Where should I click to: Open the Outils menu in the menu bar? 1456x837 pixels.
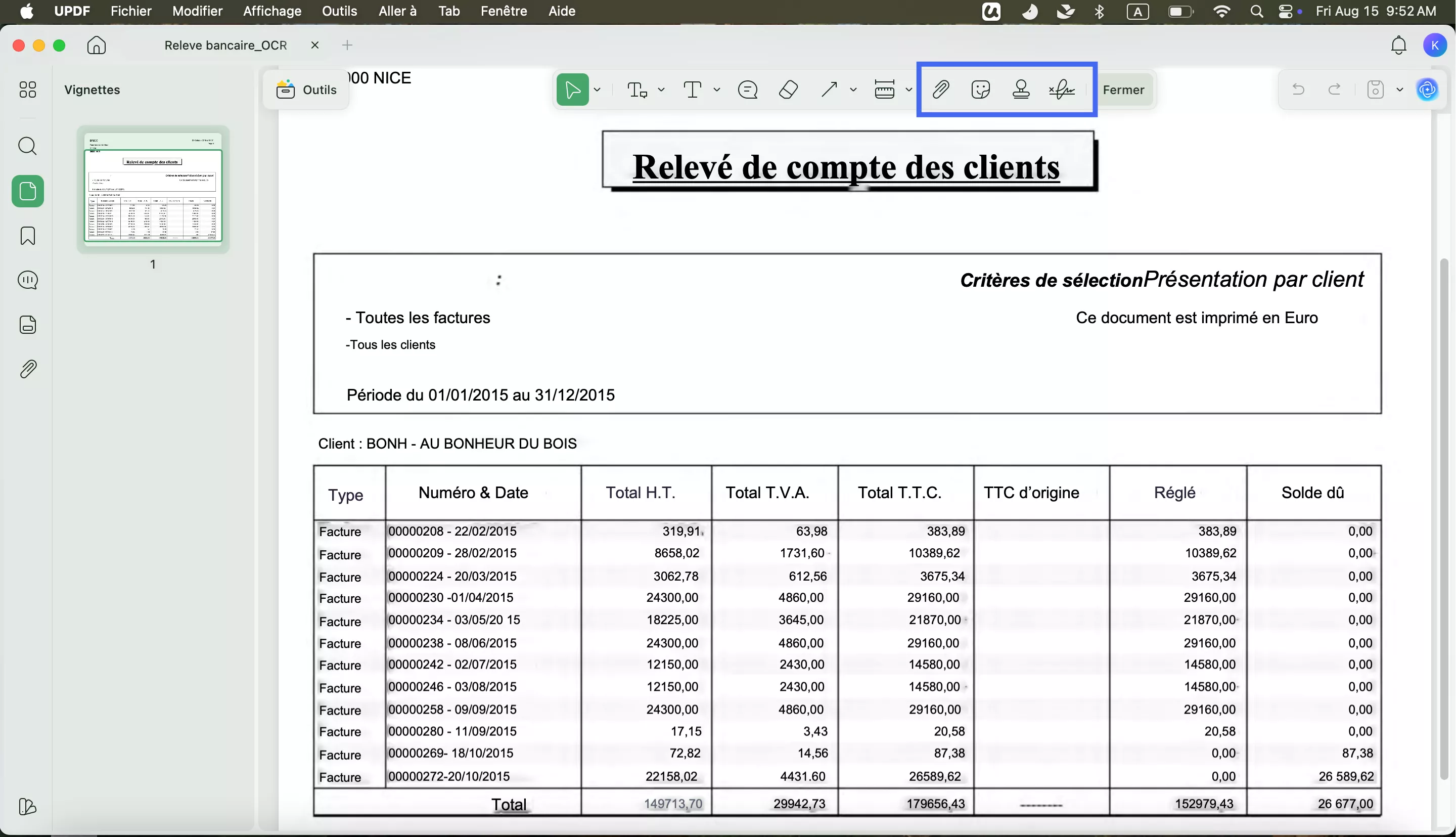(340, 11)
